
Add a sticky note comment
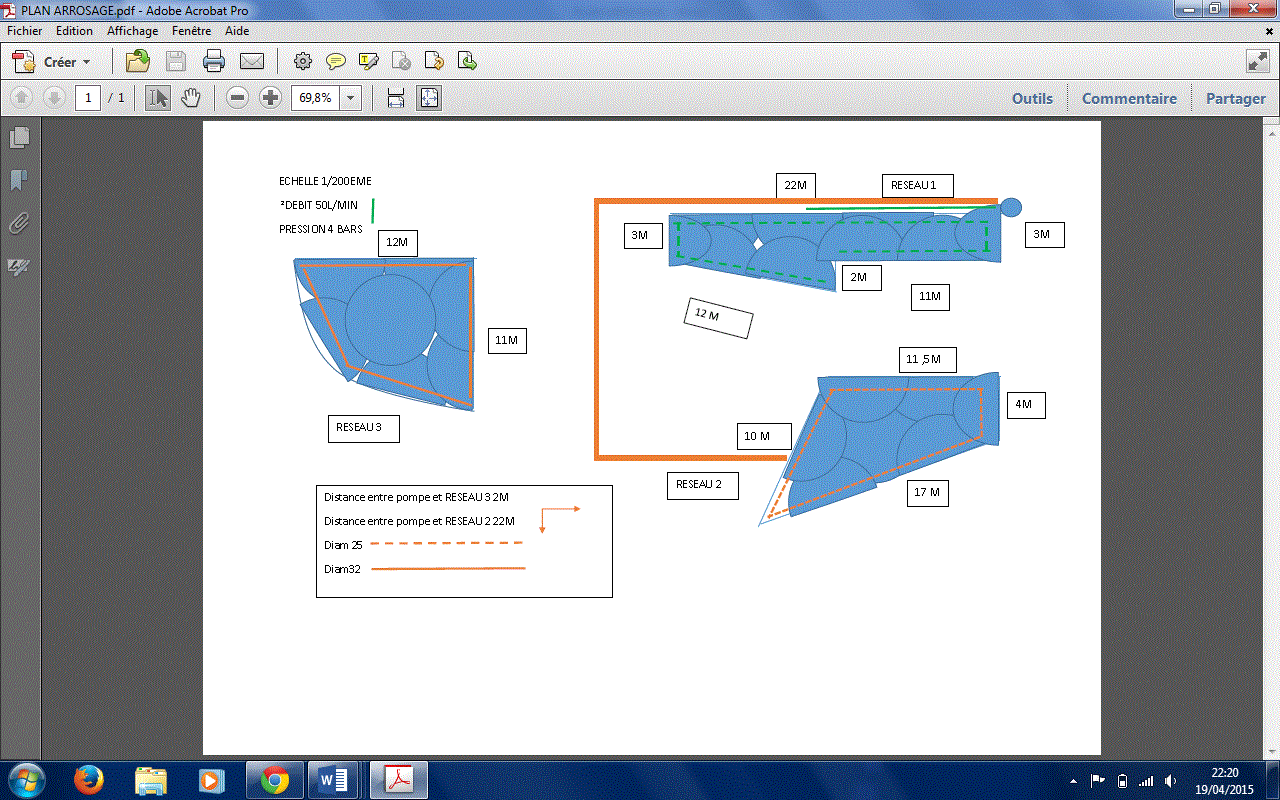[336, 62]
